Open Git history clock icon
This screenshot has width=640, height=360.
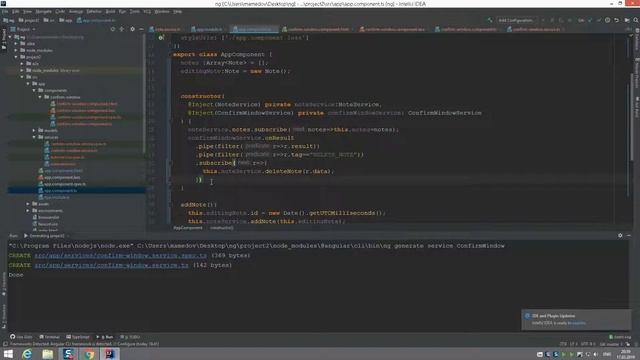[x=608, y=20]
